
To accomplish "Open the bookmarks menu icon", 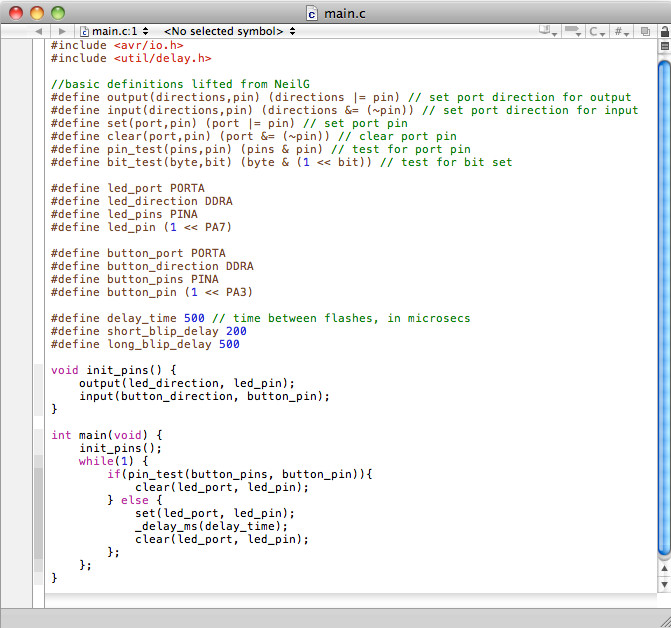I will point(548,31).
